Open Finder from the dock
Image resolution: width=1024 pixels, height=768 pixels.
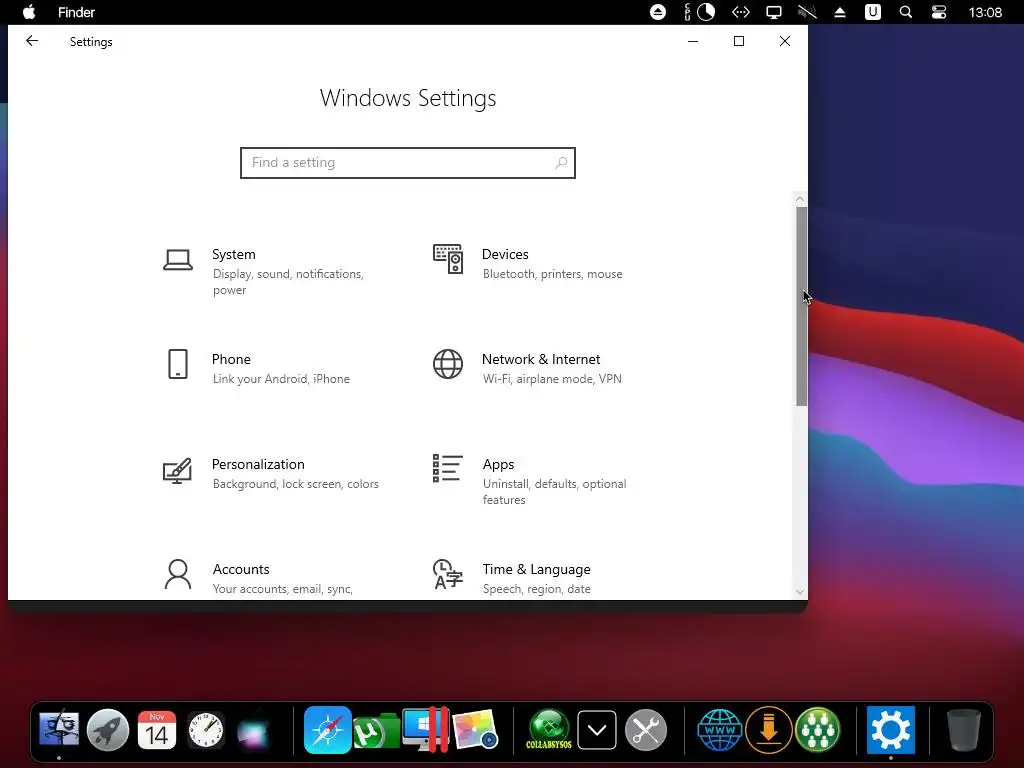[x=59, y=729]
